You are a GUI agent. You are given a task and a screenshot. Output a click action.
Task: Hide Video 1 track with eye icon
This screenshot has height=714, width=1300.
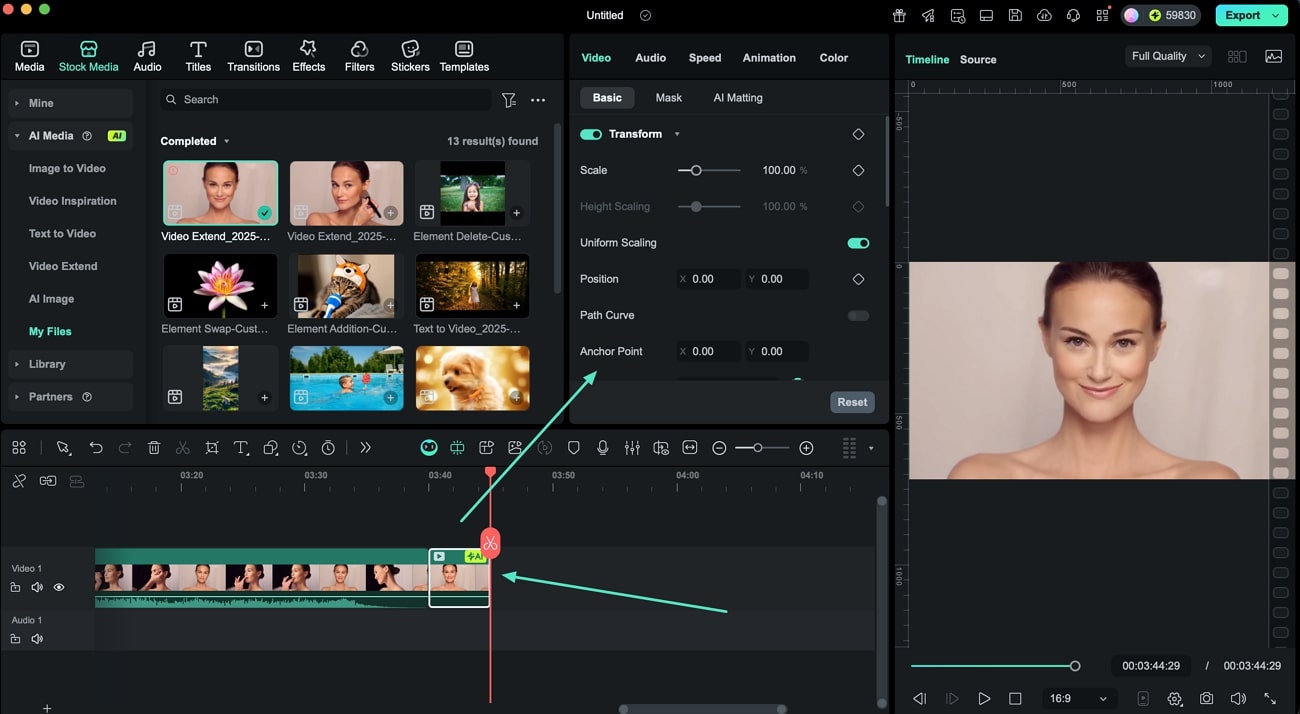pos(59,587)
